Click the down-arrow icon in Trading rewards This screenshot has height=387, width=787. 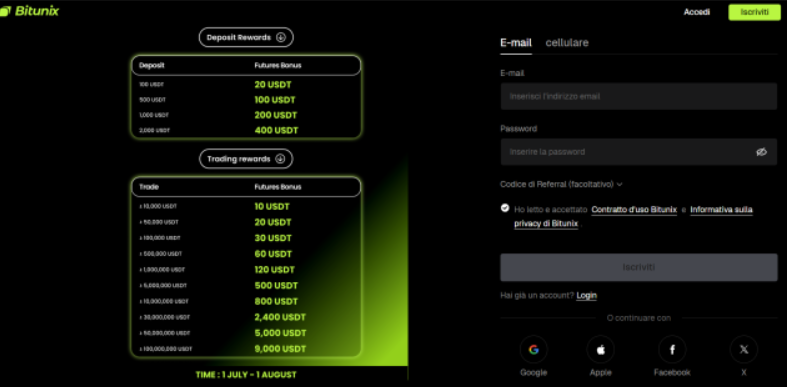[x=280, y=159]
